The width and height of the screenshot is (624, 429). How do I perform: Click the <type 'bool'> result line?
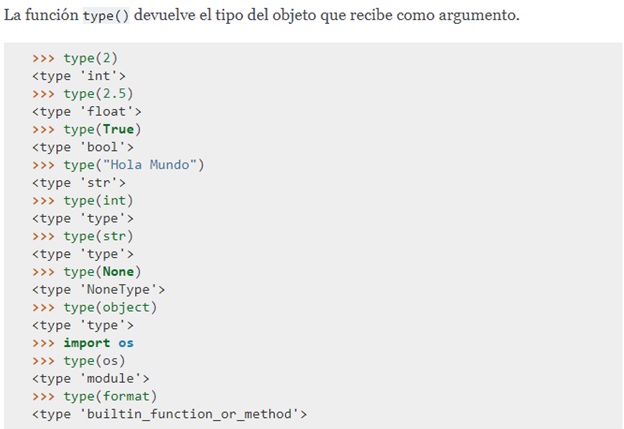[83, 147]
